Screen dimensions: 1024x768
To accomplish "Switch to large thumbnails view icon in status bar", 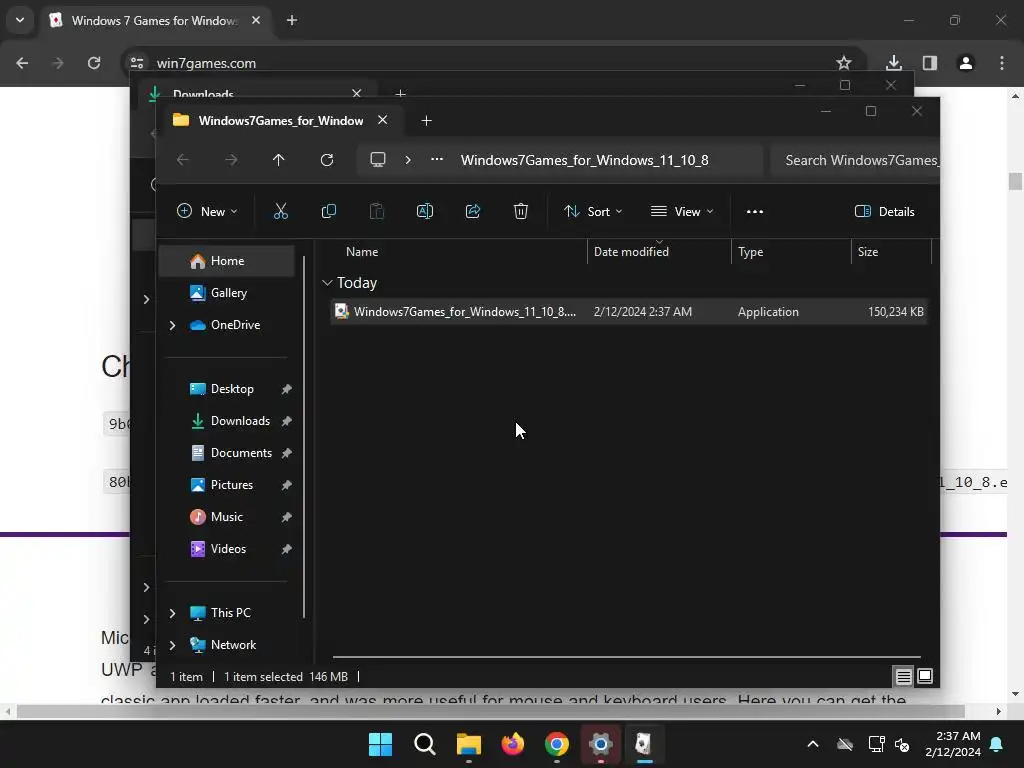I will point(925,677).
